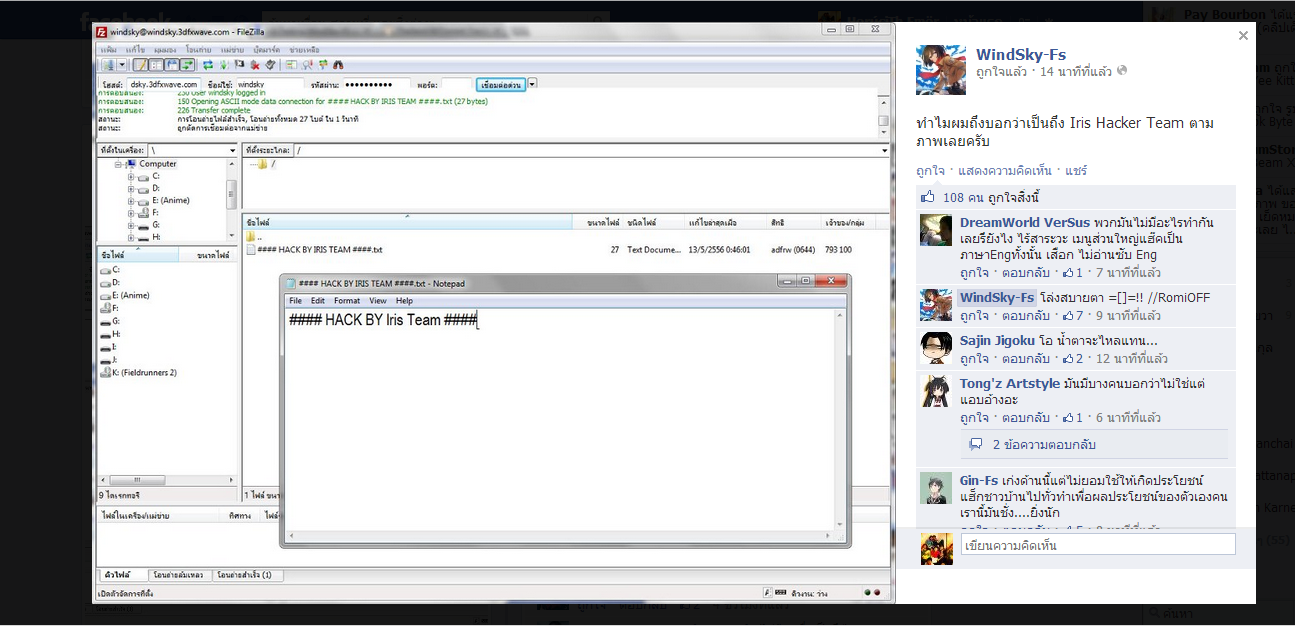Click the process queue toolbar icon
This screenshot has width=1295, height=626.
224,65
